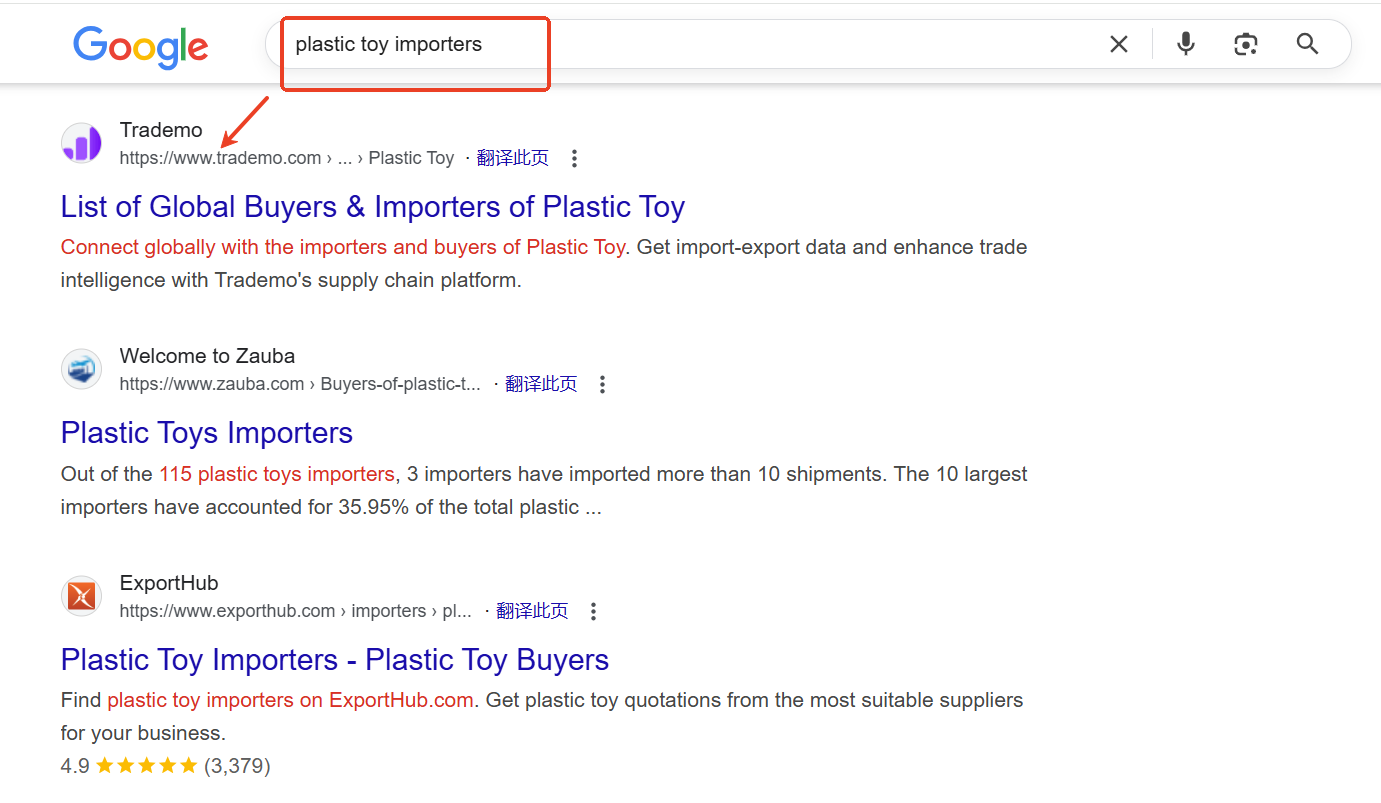
Task: Click the Zauba site favicon
Action: pyautogui.click(x=81, y=369)
